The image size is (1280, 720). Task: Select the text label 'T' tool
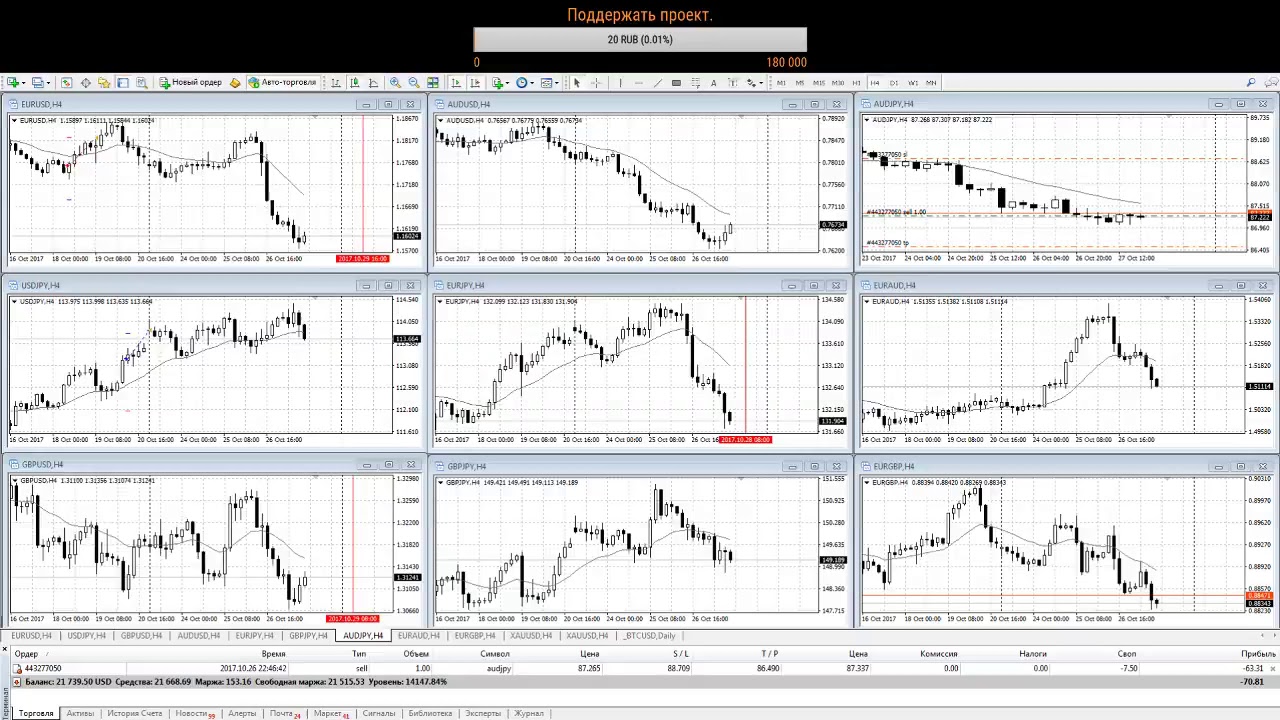732,82
